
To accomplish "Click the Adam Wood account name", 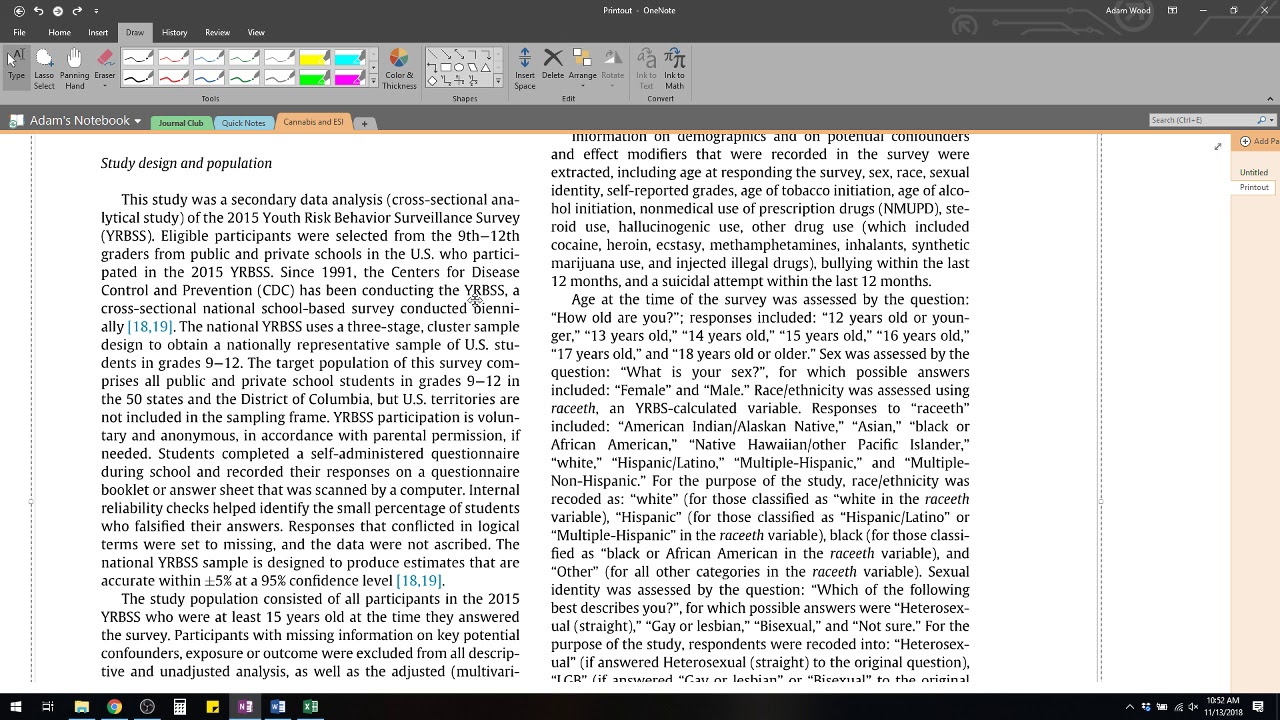I will pyautogui.click(x=1128, y=10).
